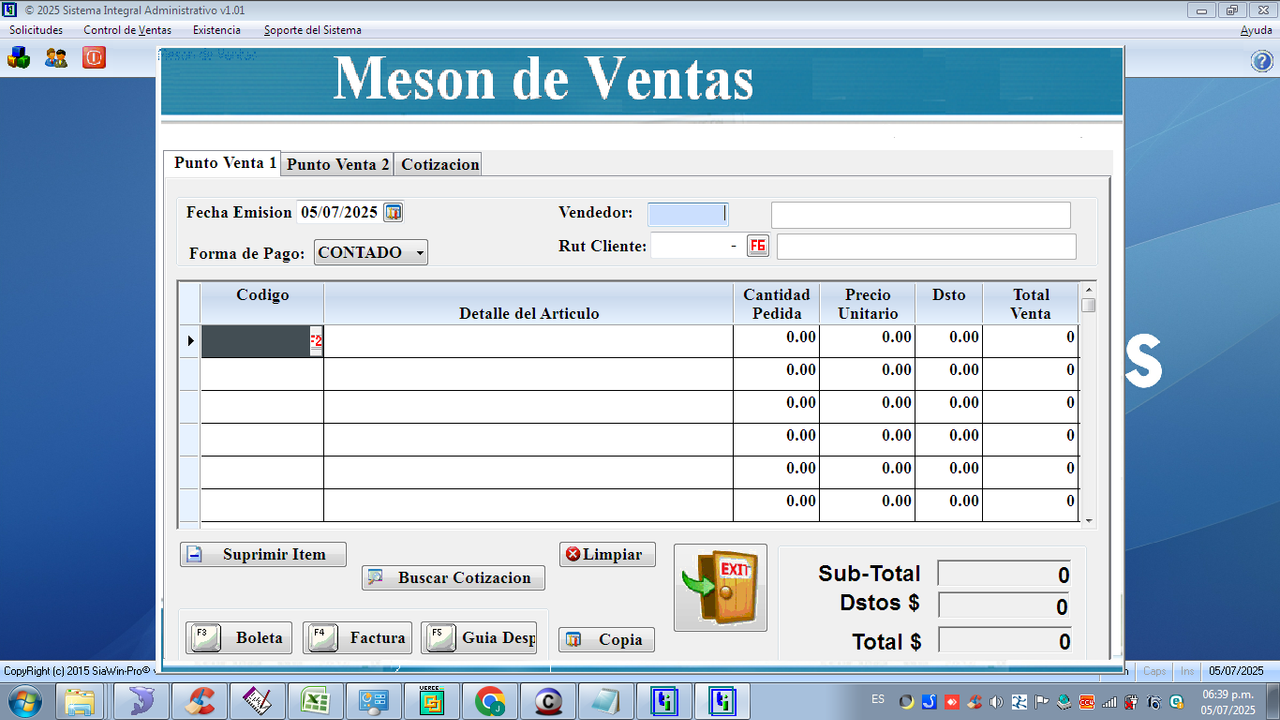Exit using the EXIT door icon
Viewport: 1280px width, 720px height.
click(719, 587)
